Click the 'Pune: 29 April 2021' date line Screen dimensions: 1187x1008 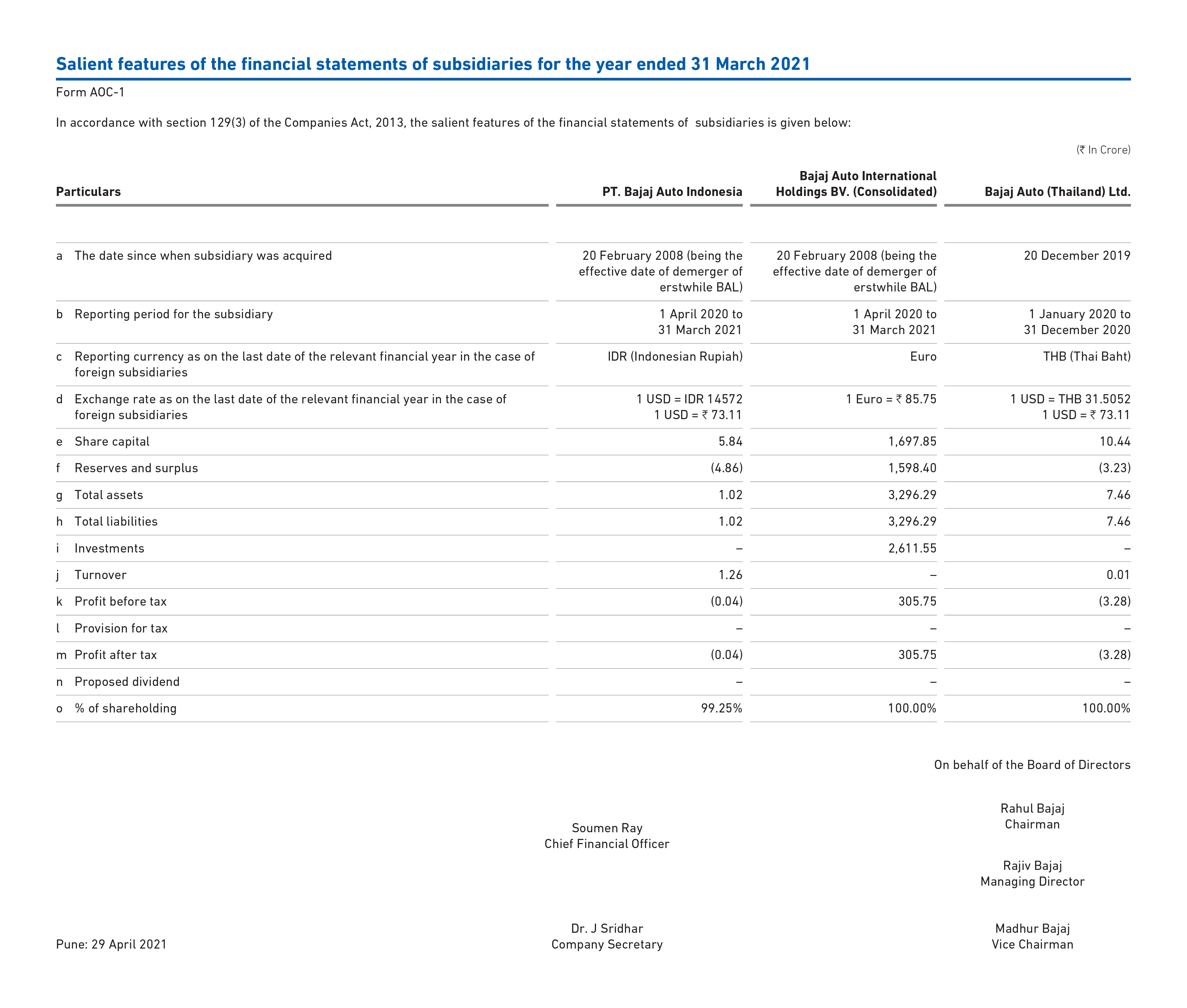coord(111,944)
